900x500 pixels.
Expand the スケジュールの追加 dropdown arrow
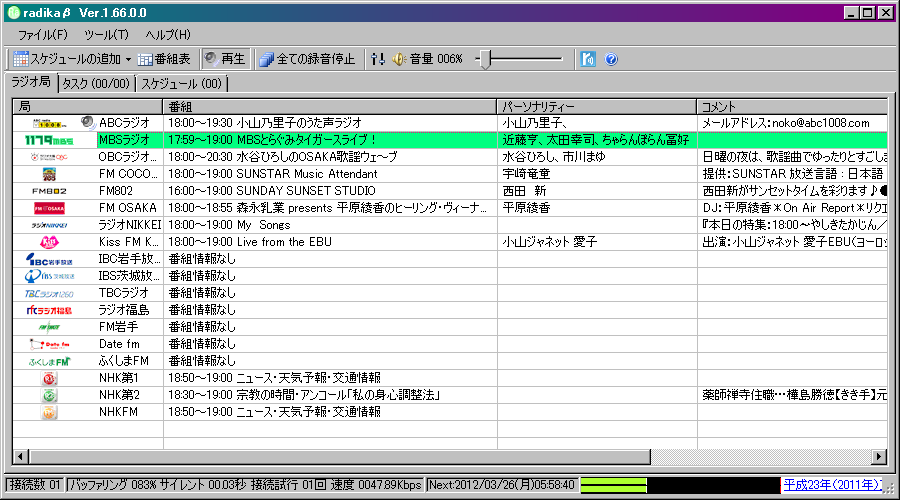click(129, 59)
